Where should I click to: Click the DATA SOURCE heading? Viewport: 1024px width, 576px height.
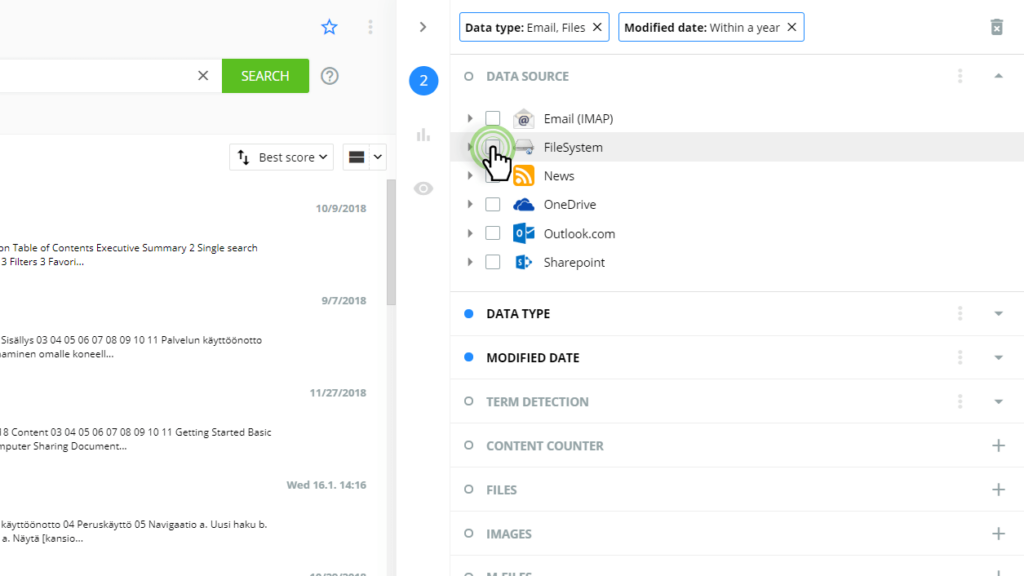point(528,76)
